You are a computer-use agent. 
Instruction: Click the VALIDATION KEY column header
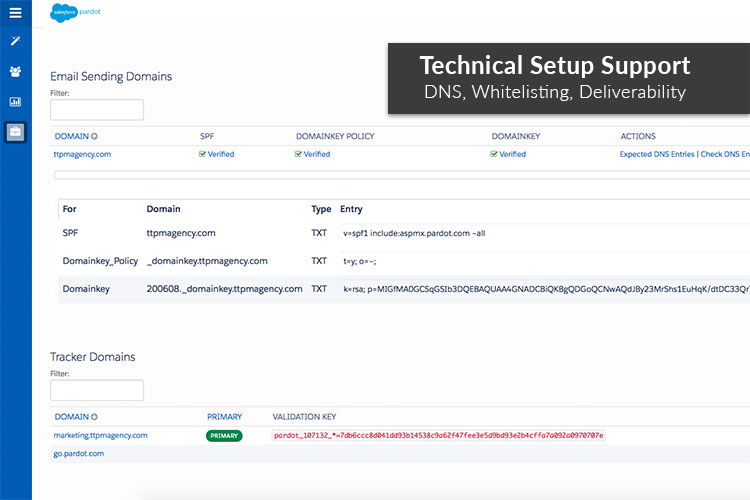pos(304,417)
